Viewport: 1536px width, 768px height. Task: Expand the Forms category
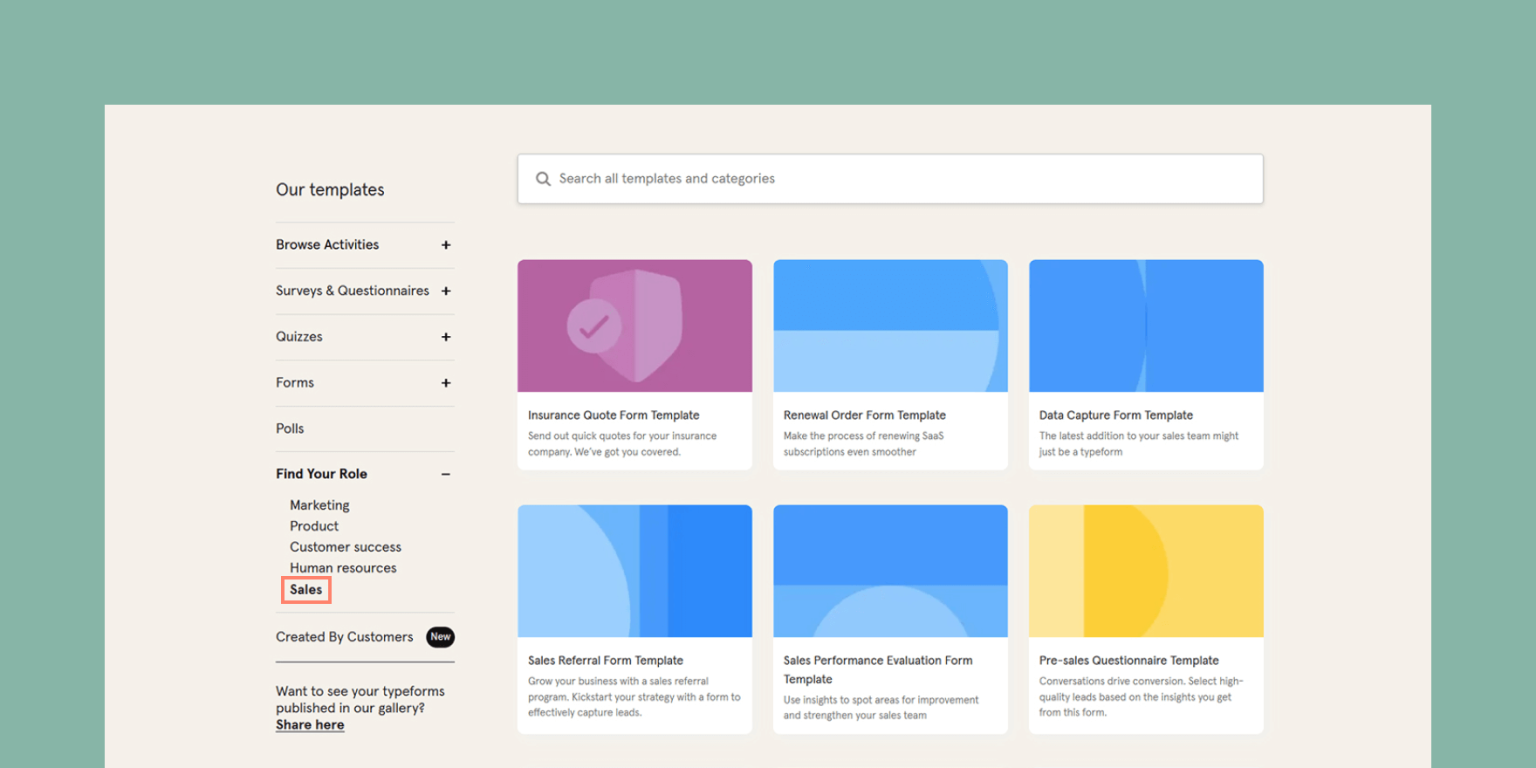point(446,383)
